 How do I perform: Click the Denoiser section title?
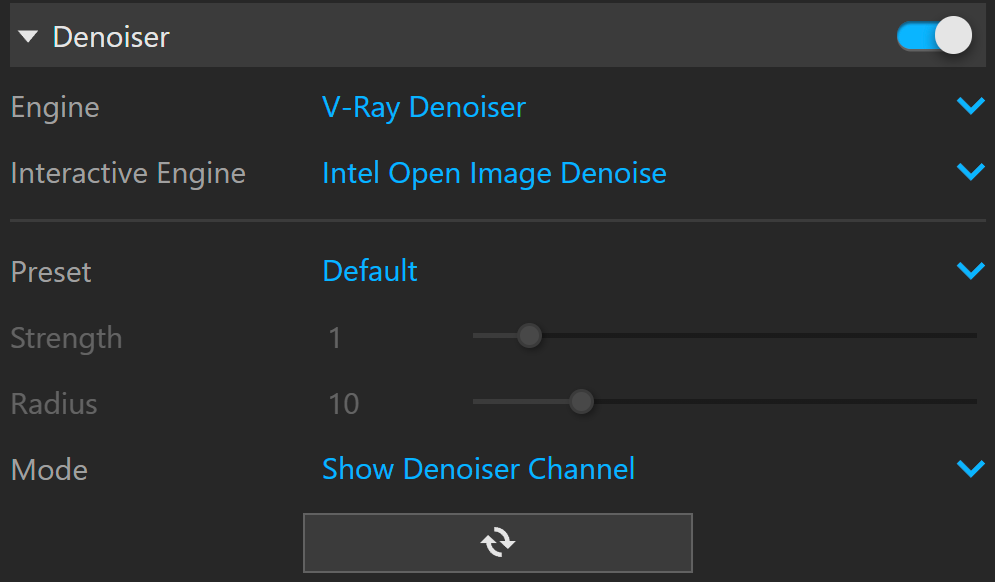(x=111, y=37)
